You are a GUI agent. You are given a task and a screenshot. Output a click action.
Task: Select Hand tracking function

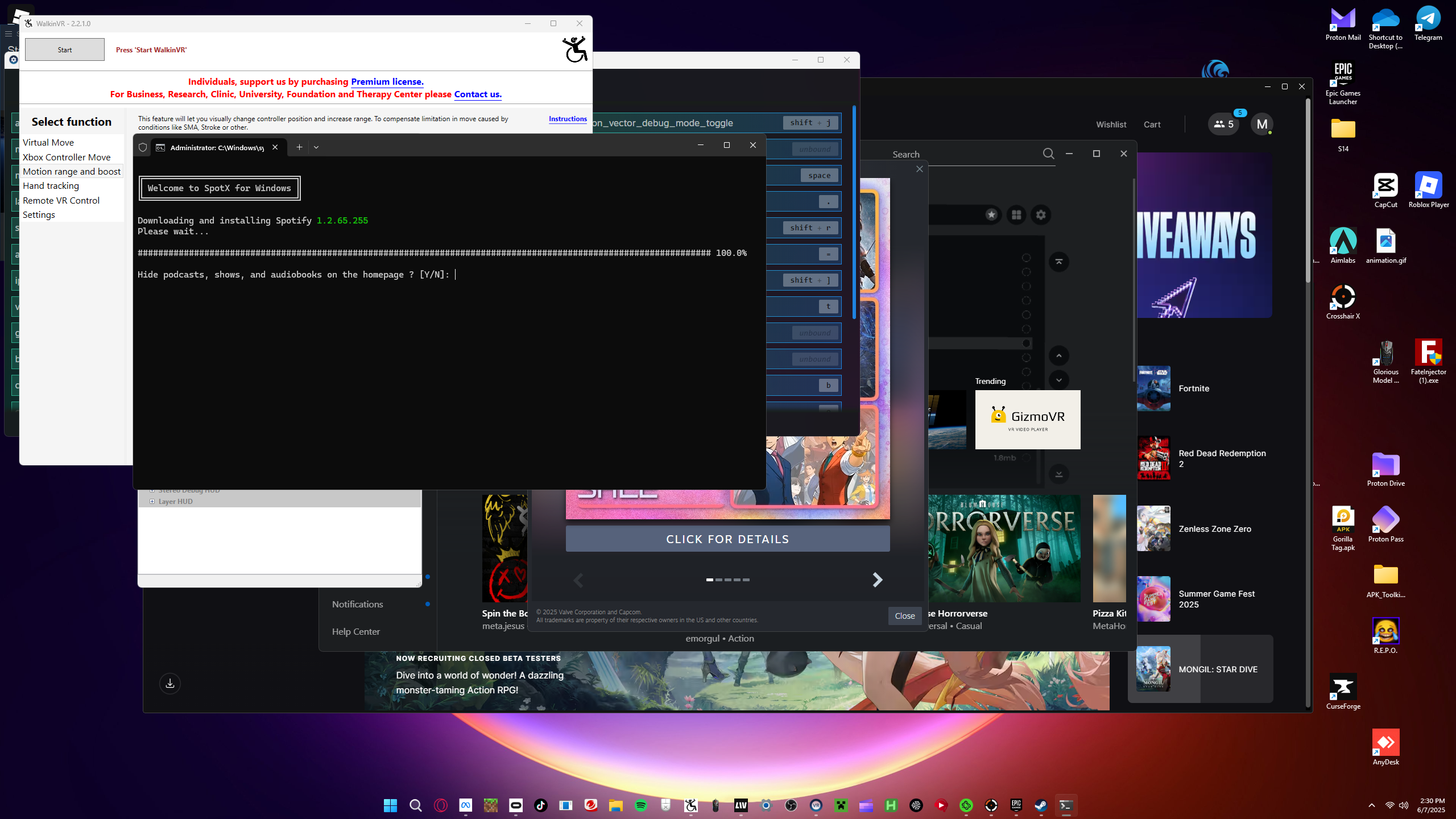click(51, 186)
